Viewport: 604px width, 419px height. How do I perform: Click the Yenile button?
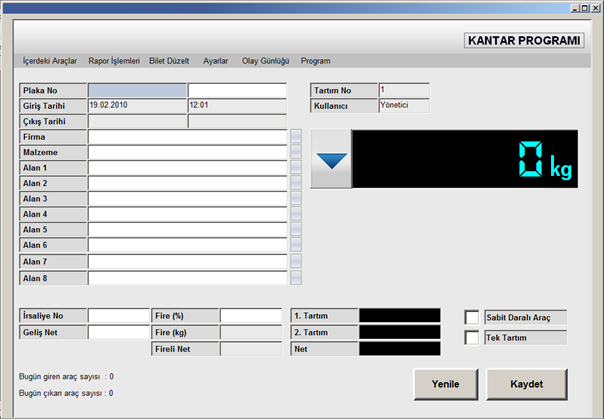[x=446, y=384]
